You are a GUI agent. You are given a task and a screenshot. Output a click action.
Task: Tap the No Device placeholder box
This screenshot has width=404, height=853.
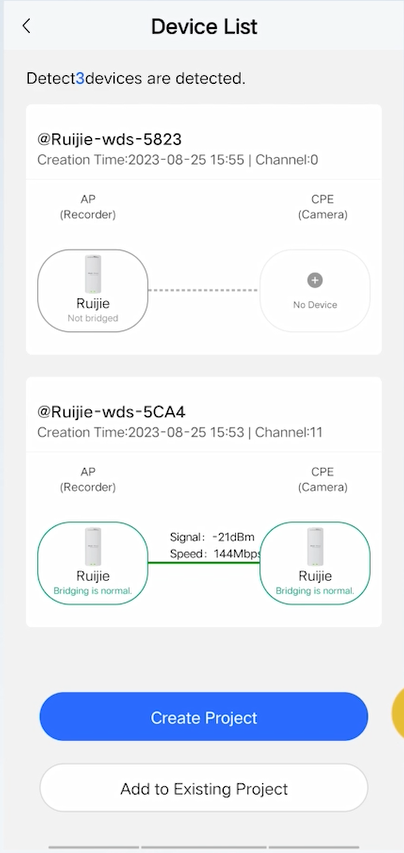[x=315, y=290]
